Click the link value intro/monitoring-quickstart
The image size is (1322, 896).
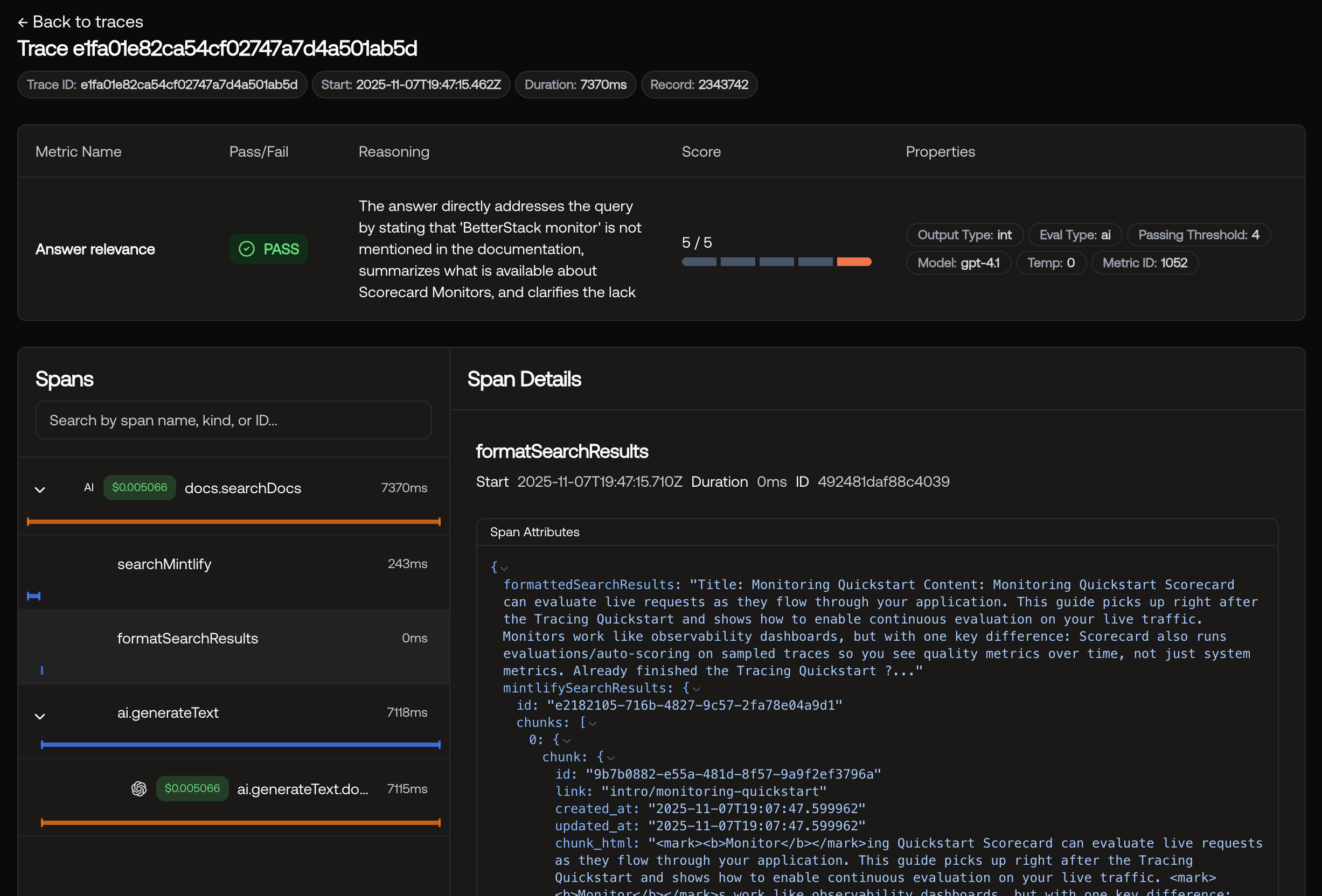[714, 792]
